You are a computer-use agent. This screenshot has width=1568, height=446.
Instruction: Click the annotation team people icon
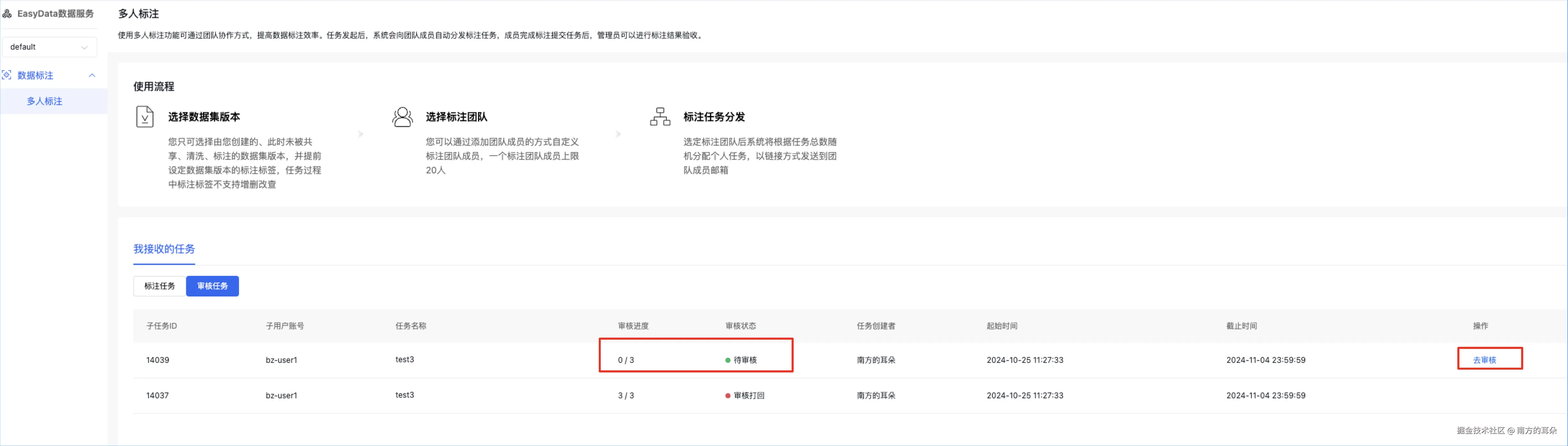[402, 116]
